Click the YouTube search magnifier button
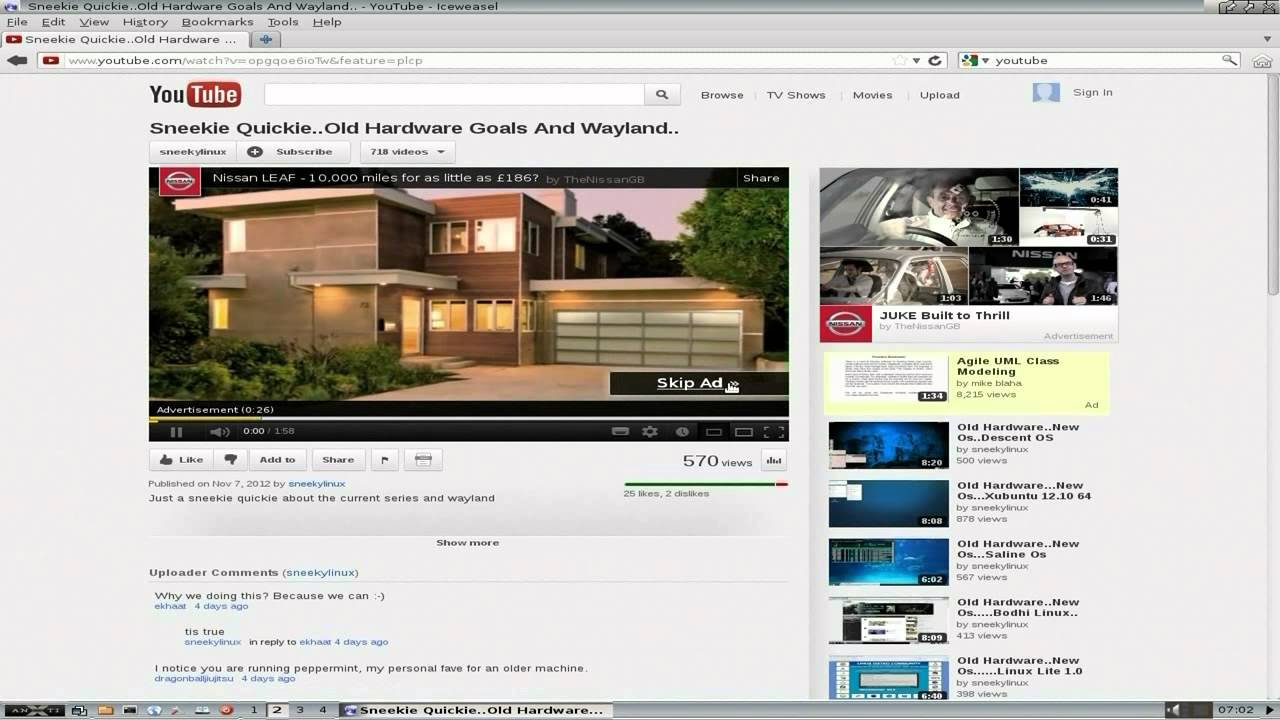 click(662, 95)
